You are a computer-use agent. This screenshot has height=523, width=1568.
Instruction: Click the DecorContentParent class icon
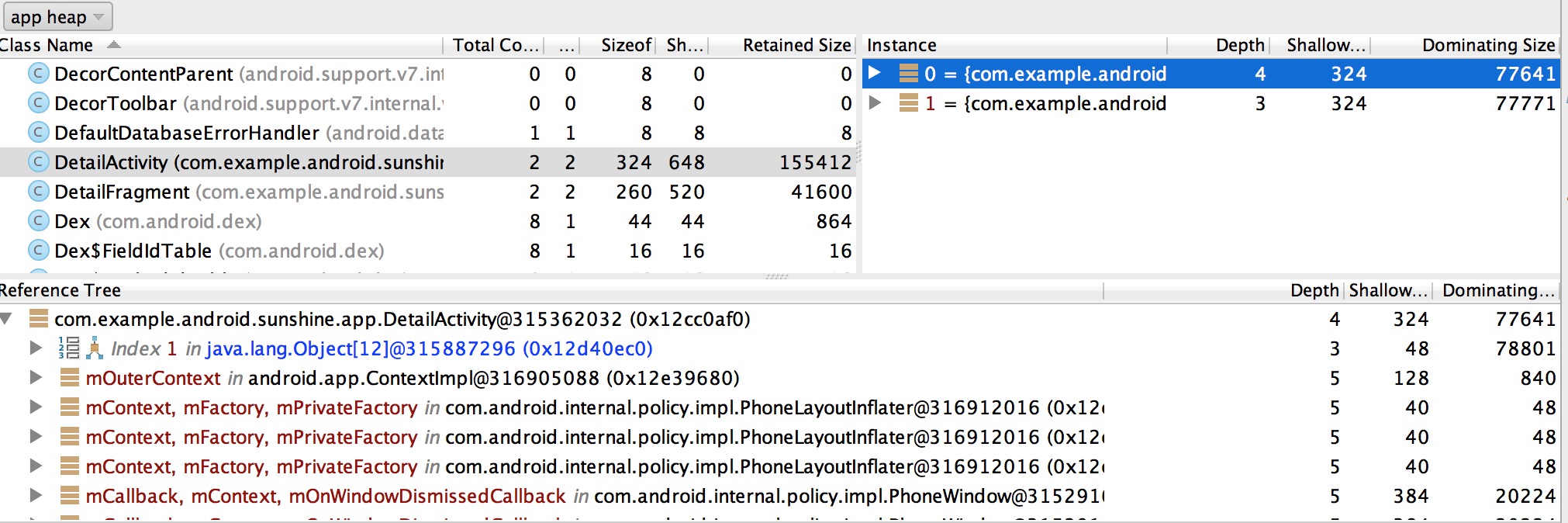(x=38, y=74)
